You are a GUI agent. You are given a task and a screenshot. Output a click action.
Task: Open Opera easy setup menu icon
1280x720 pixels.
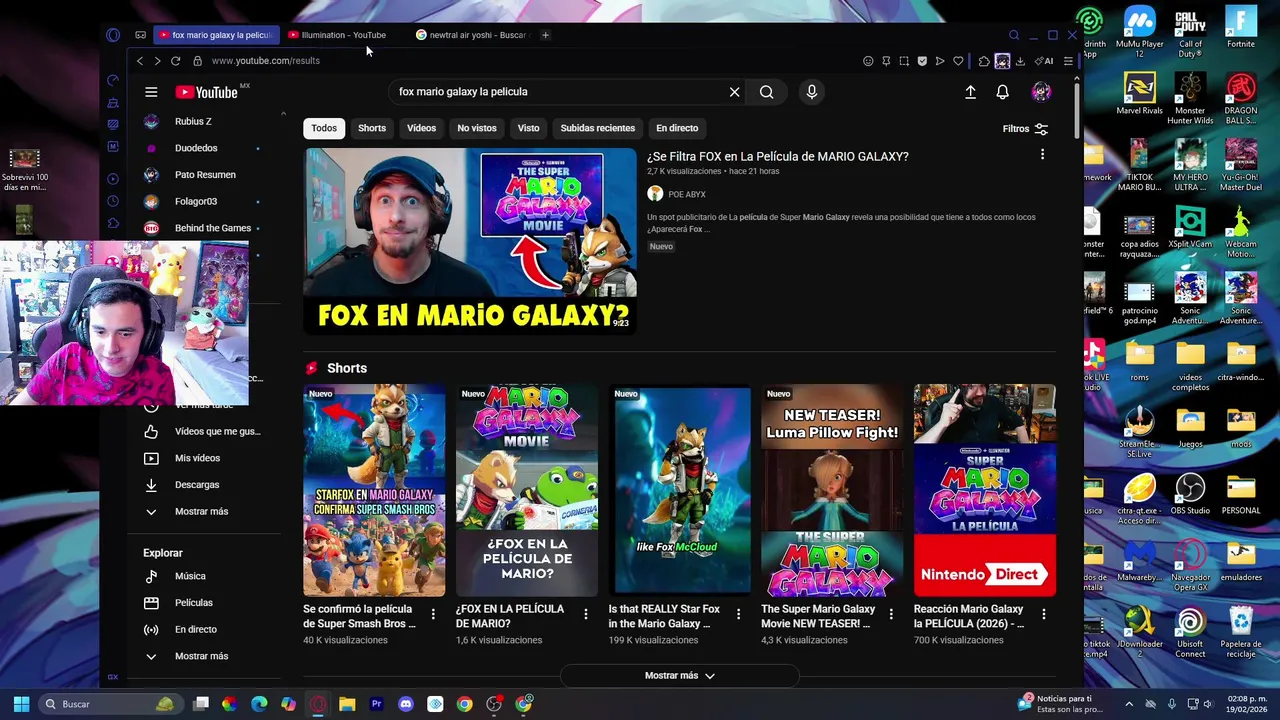(1068, 61)
